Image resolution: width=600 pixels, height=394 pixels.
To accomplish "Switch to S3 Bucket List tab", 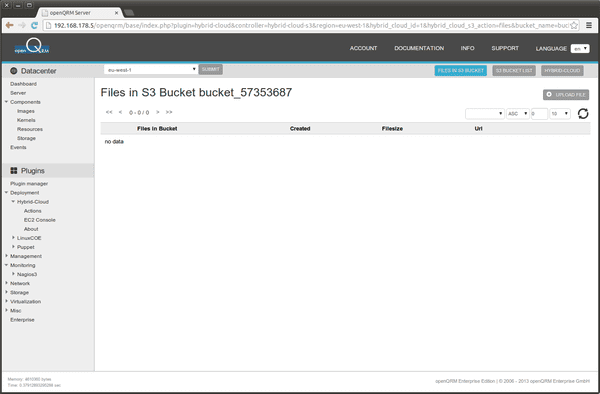I will pos(514,71).
